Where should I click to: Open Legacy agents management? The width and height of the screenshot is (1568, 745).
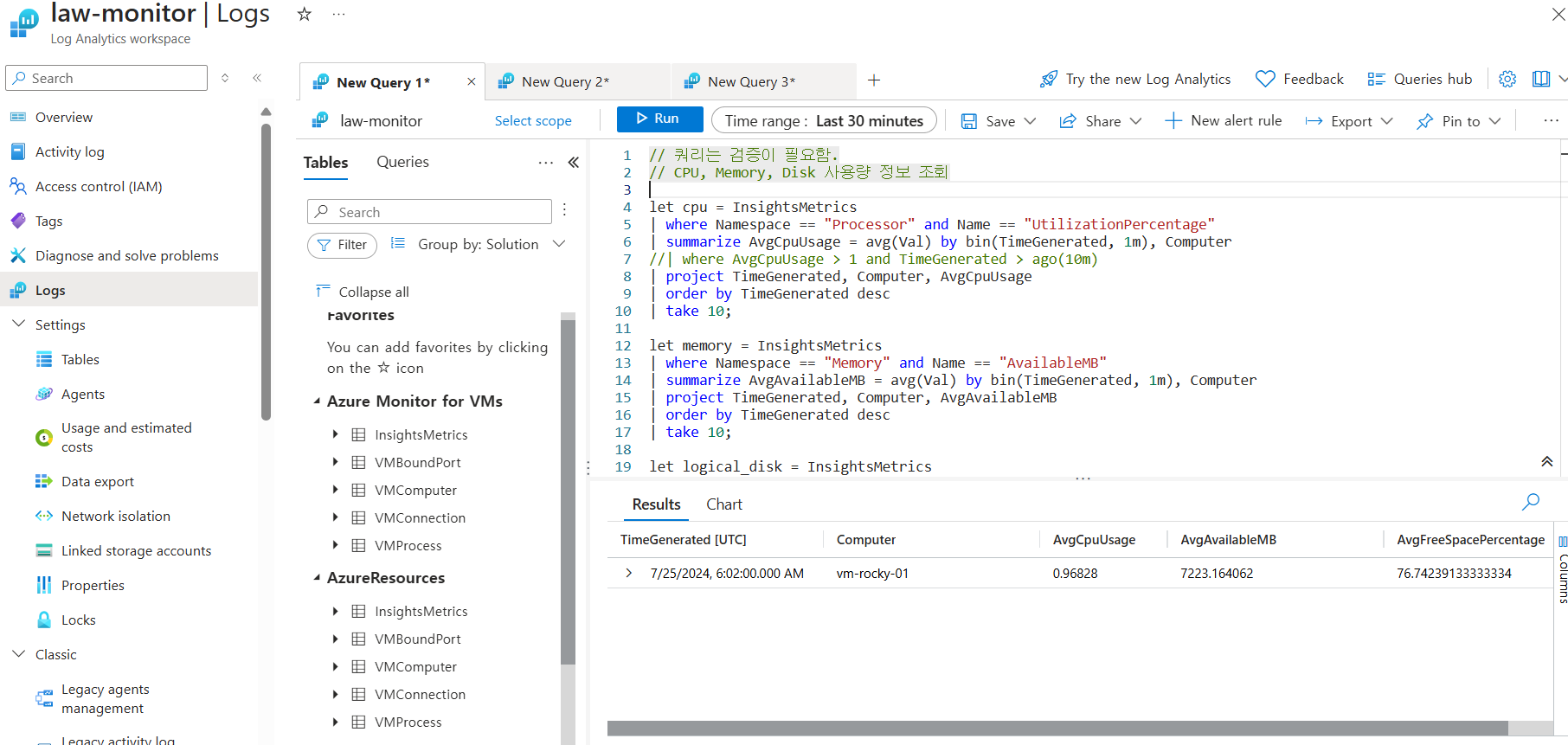pos(105,699)
